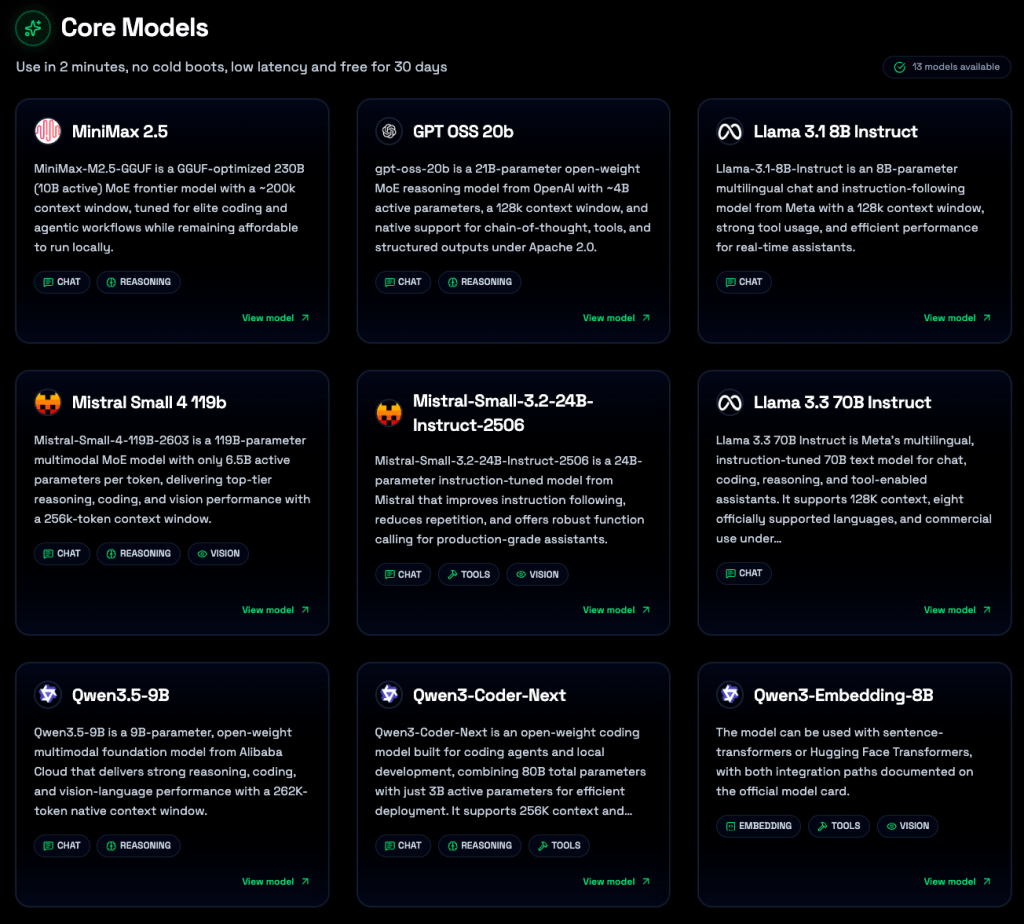Open View model for MiniMax 2.5

pyautogui.click(x=270, y=317)
